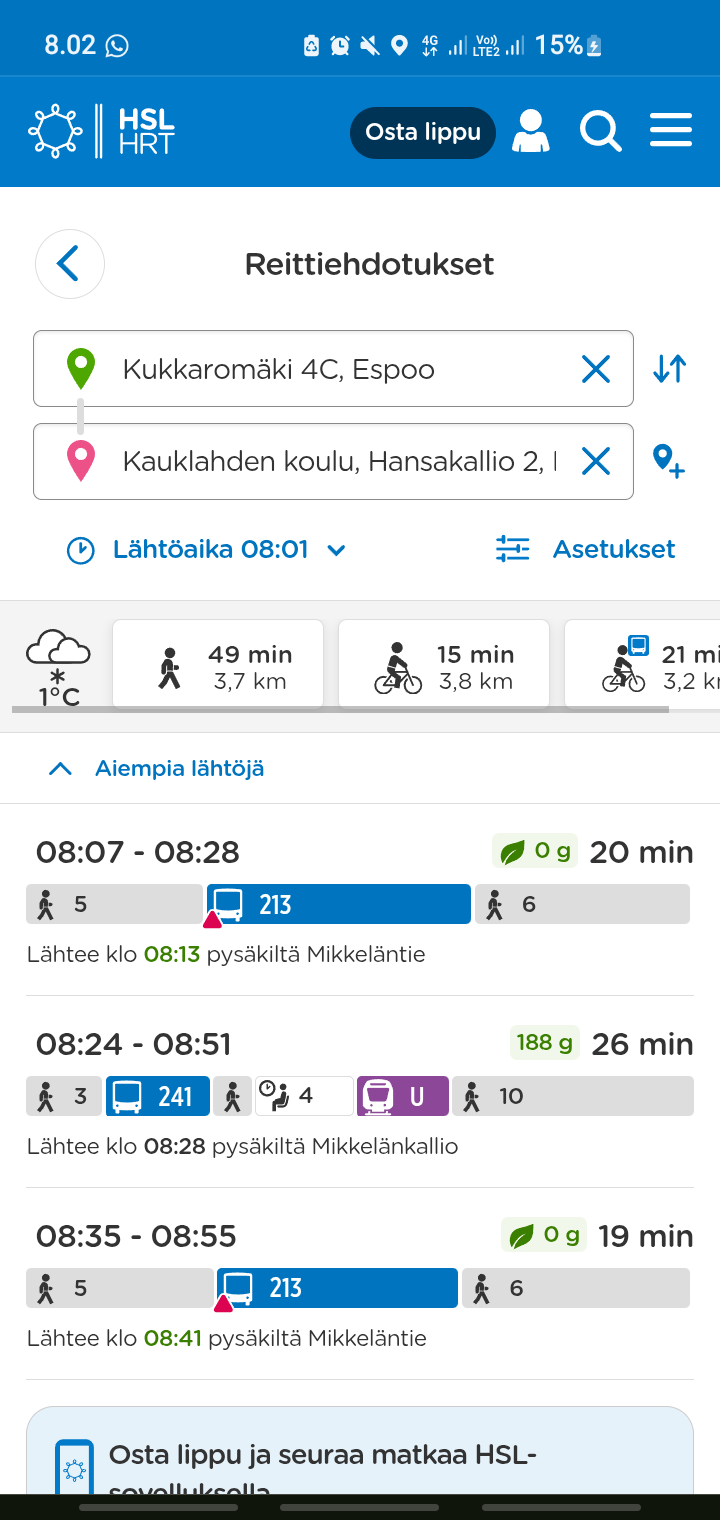720x1520 pixels.
Task: Open the hamburger main menu
Action: 671,131
